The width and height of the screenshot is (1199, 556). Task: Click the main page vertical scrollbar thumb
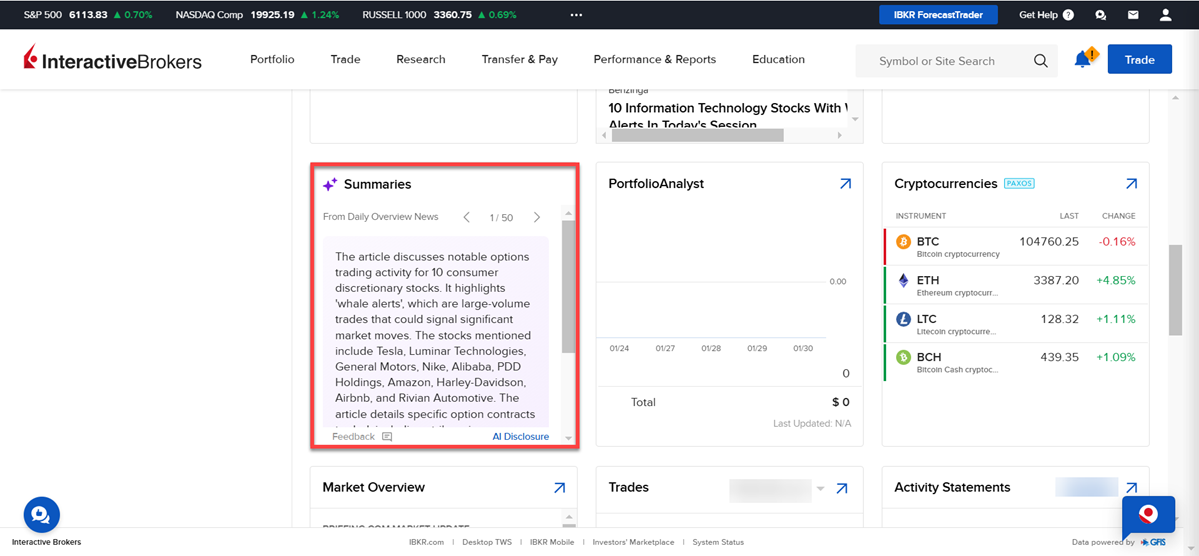coord(1175,290)
